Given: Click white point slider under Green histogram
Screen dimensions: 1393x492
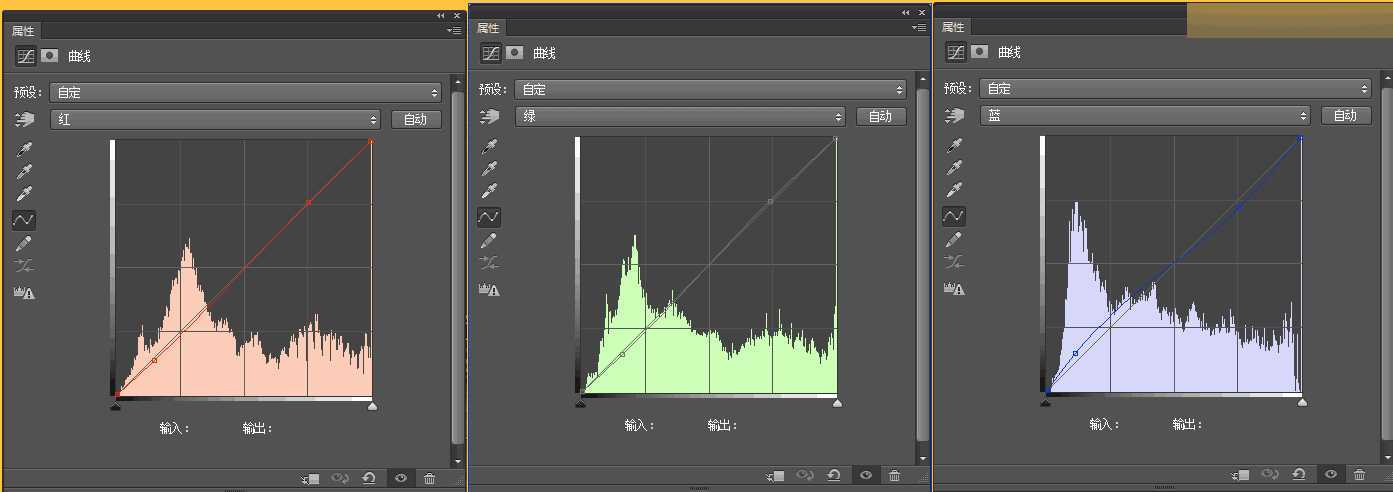Looking at the screenshot, I should pos(837,403).
